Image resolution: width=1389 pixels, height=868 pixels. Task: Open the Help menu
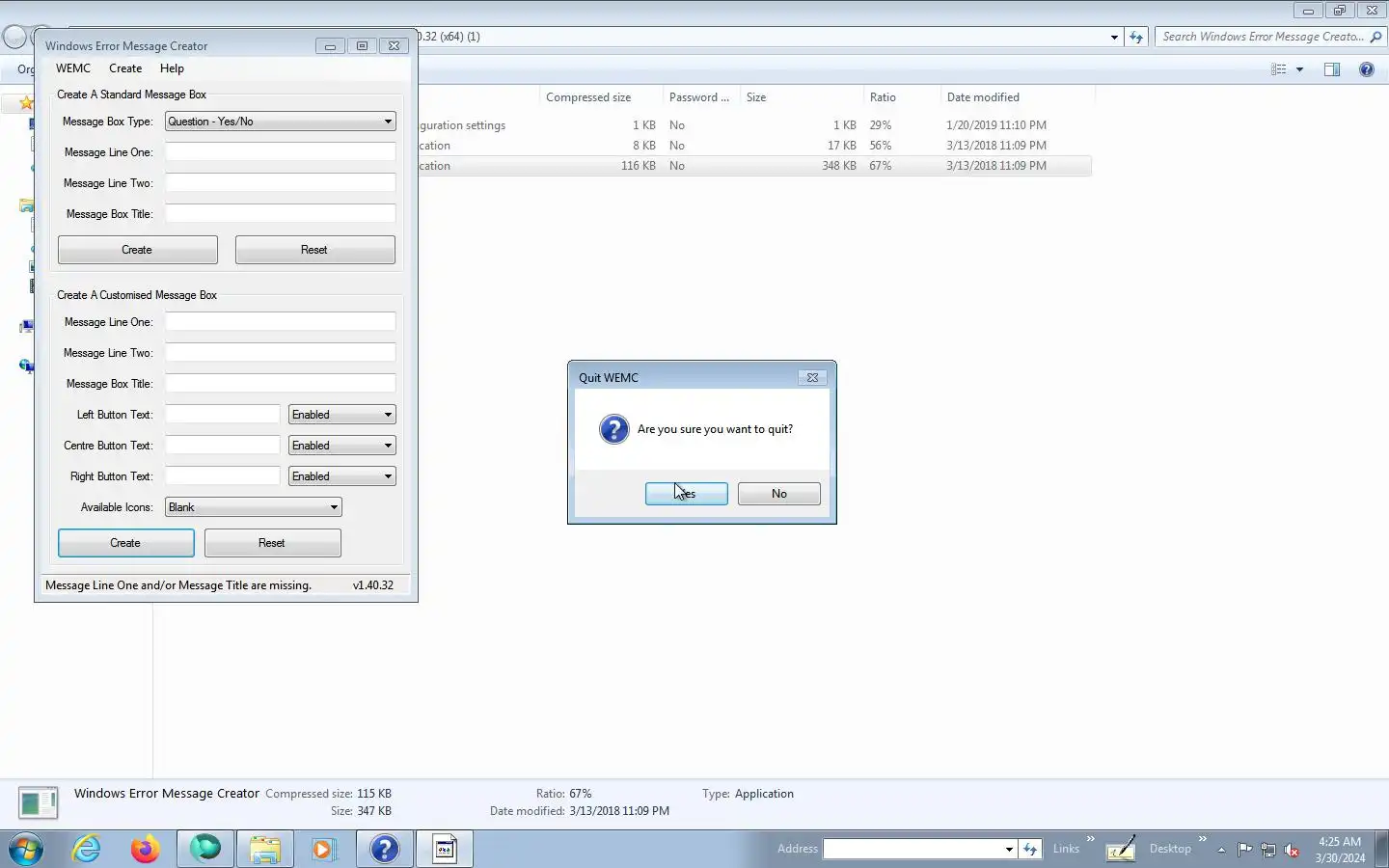[172, 68]
